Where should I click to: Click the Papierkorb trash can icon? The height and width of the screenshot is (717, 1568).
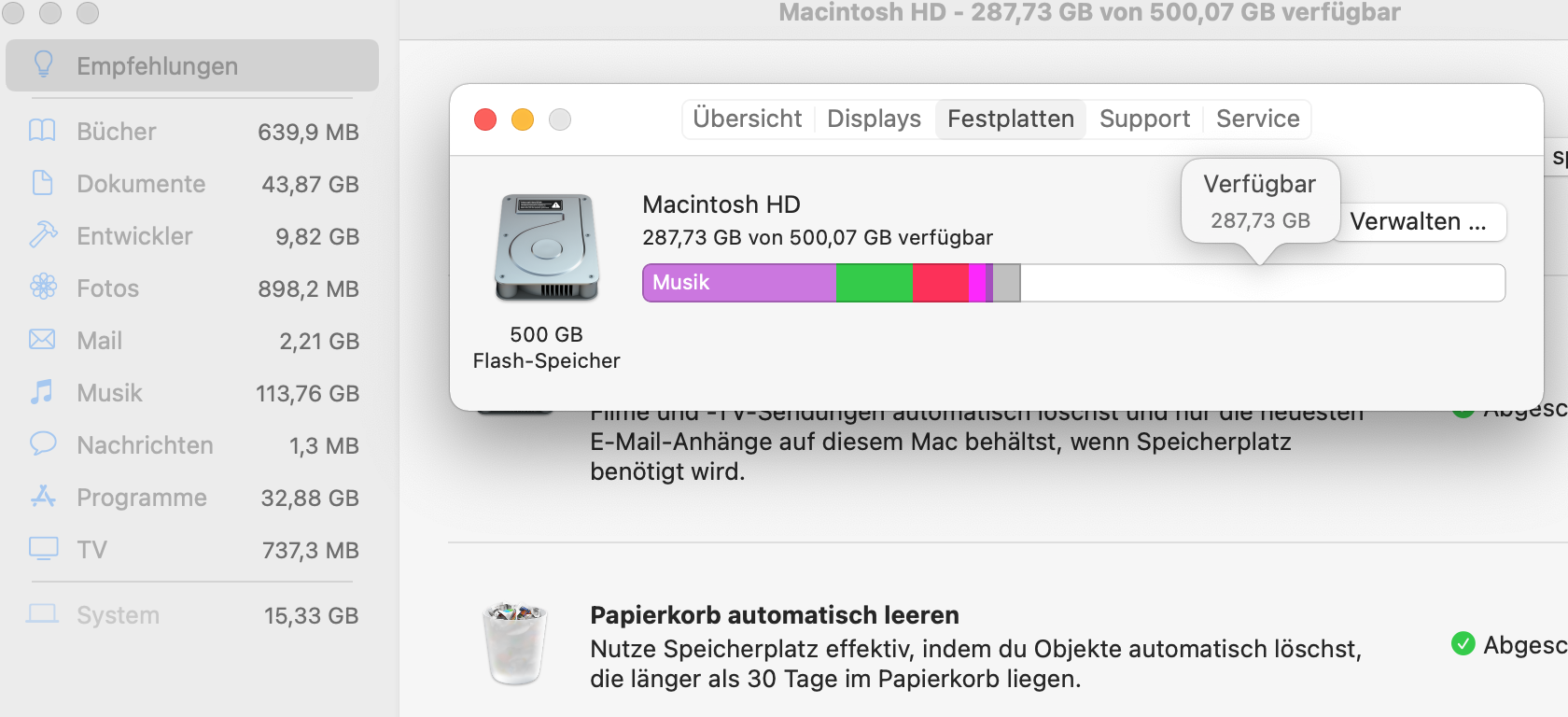(x=514, y=644)
